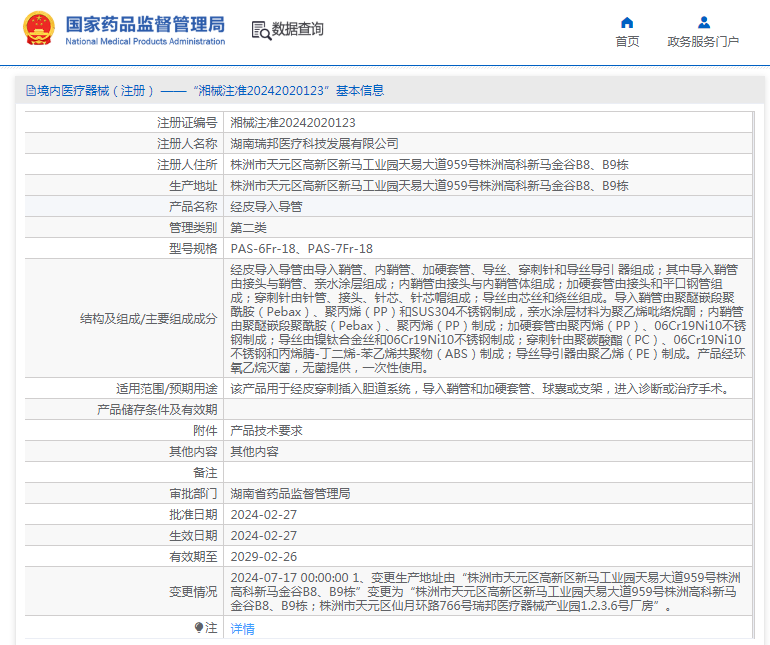The image size is (770, 645).
Task: Click the 产品技术要求 attachment value
Action: click(266, 431)
